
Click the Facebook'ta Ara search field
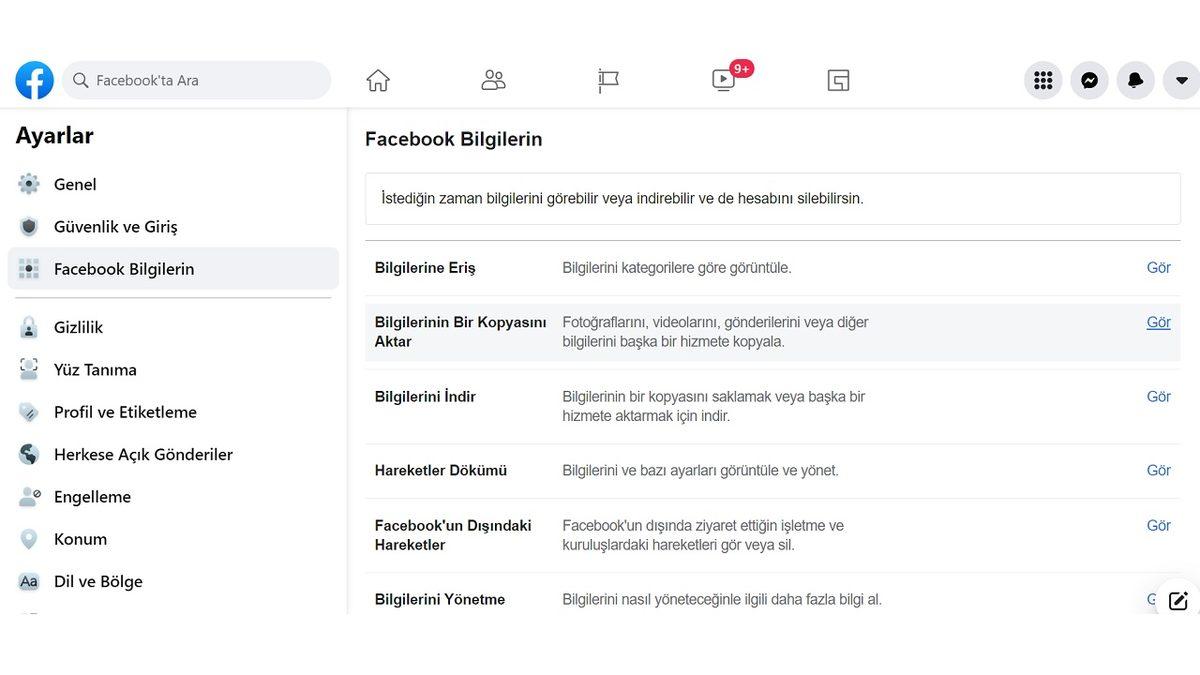[x=196, y=80]
